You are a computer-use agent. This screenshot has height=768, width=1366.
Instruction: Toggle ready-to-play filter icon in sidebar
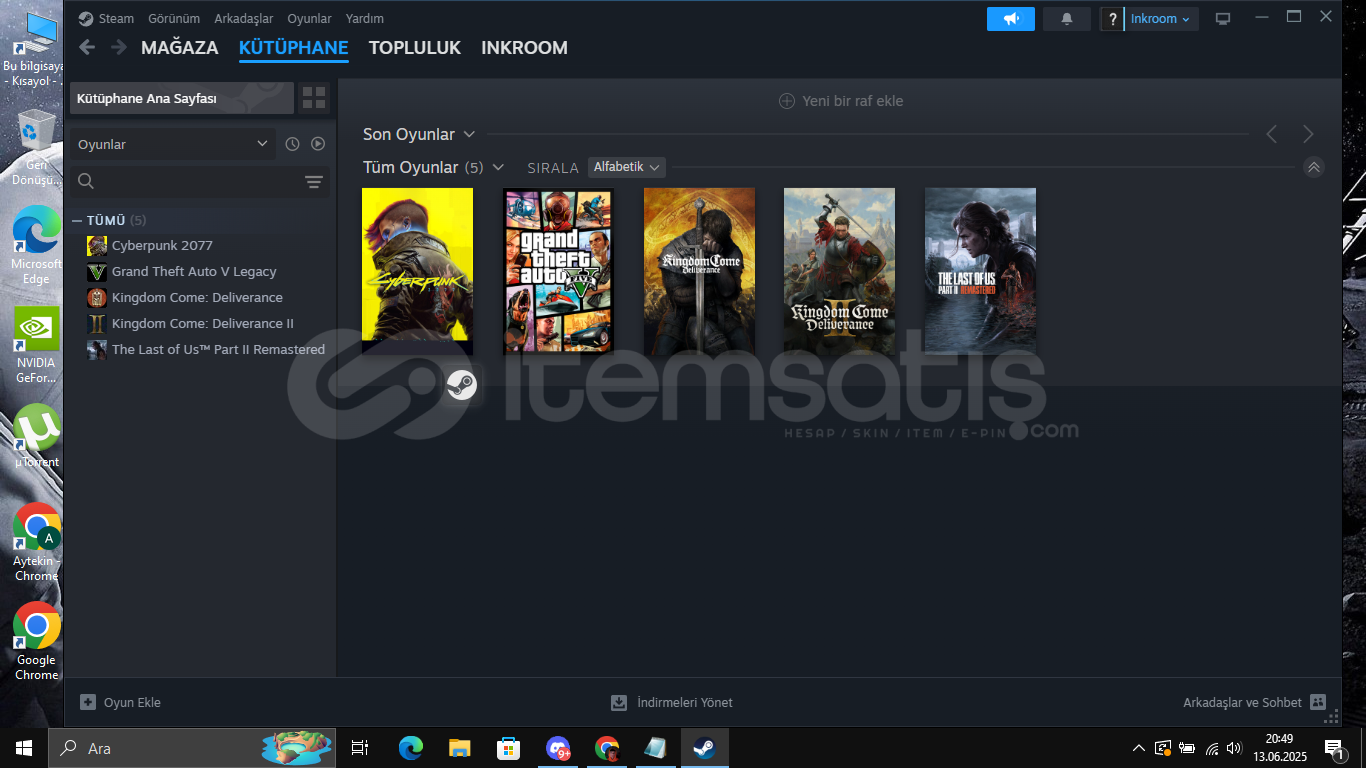pos(318,144)
